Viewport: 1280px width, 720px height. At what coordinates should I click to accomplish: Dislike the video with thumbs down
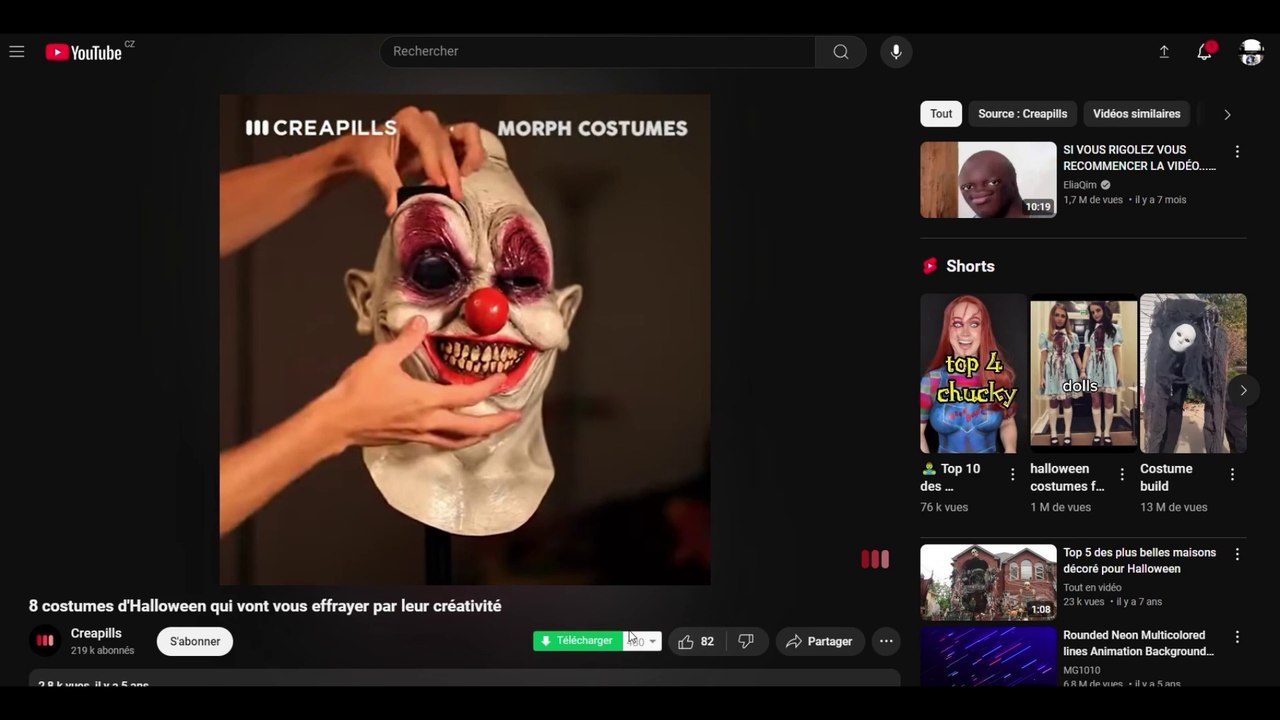click(746, 642)
